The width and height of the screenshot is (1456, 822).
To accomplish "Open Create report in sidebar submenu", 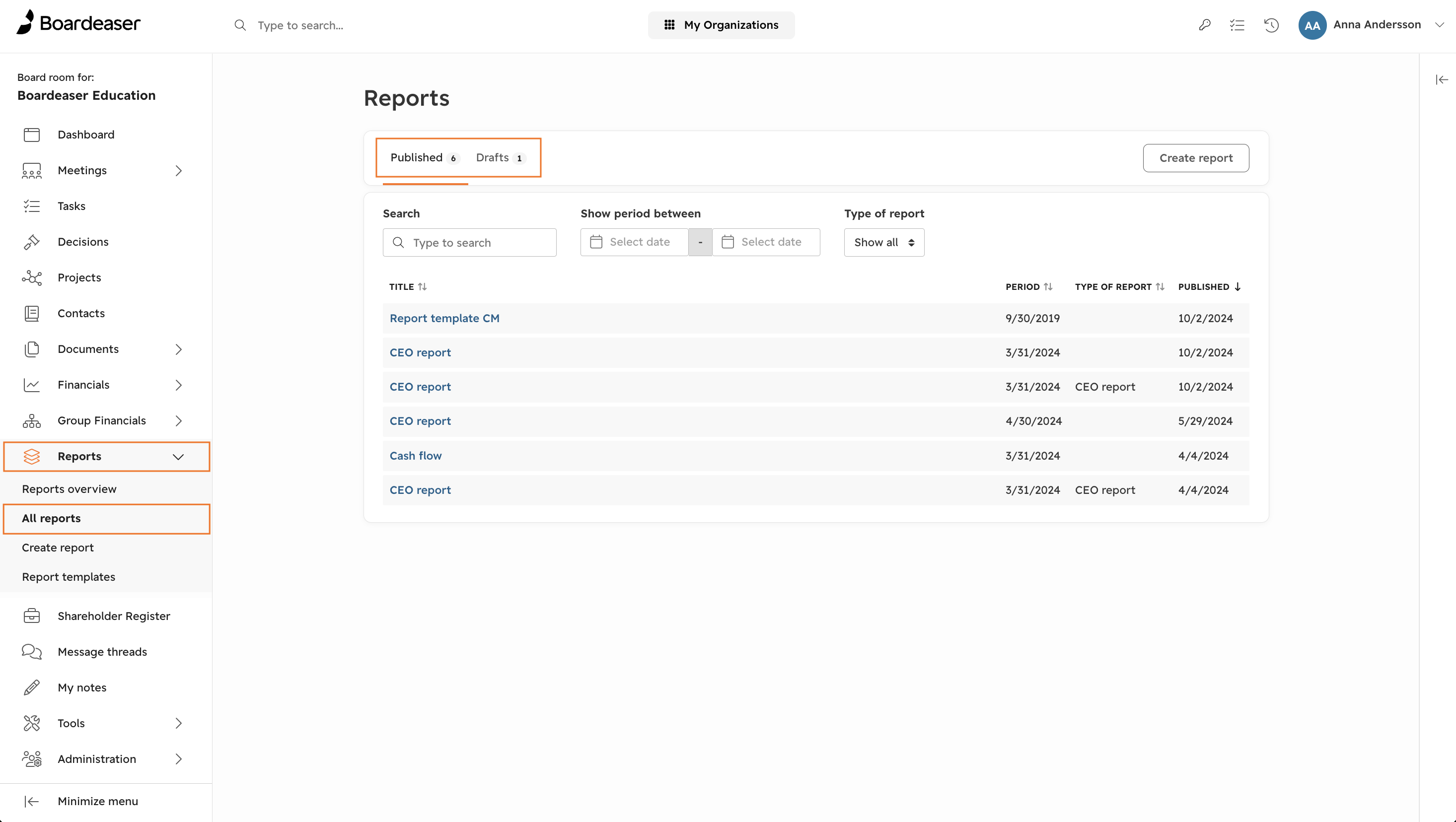I will (58, 547).
